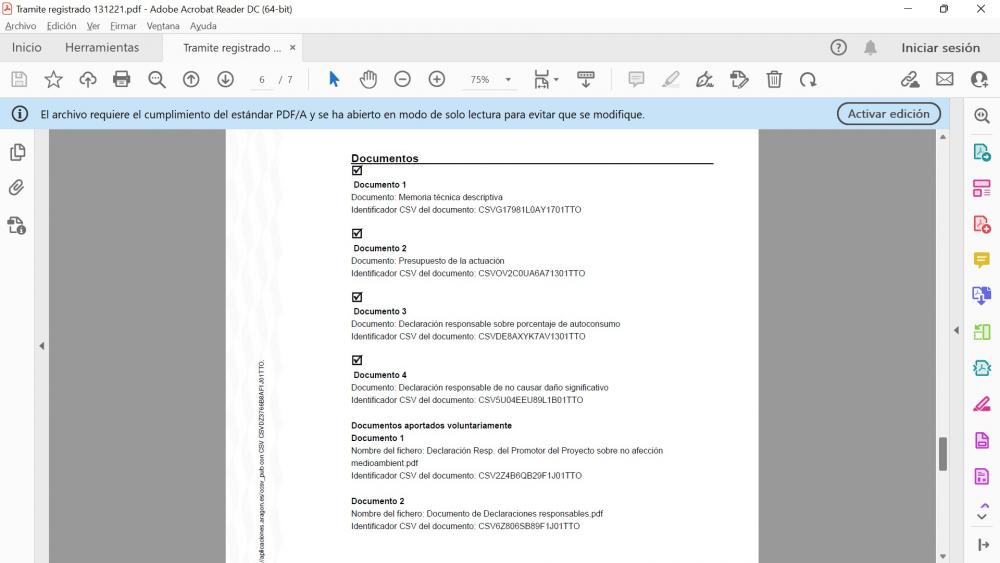
Task: Open the sign document pen tool
Action: 705,79
